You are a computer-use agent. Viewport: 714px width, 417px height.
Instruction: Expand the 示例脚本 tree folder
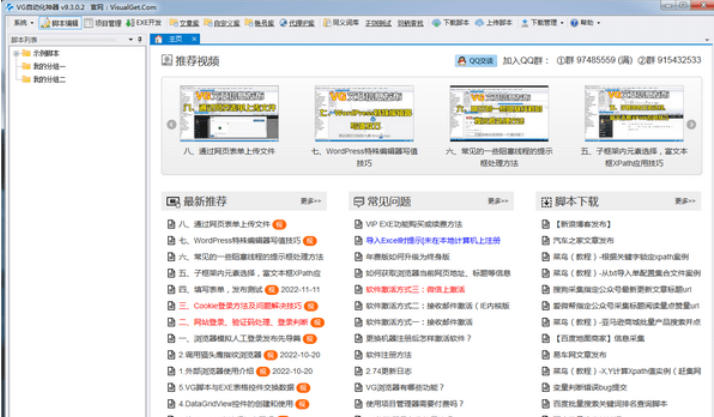(14, 52)
